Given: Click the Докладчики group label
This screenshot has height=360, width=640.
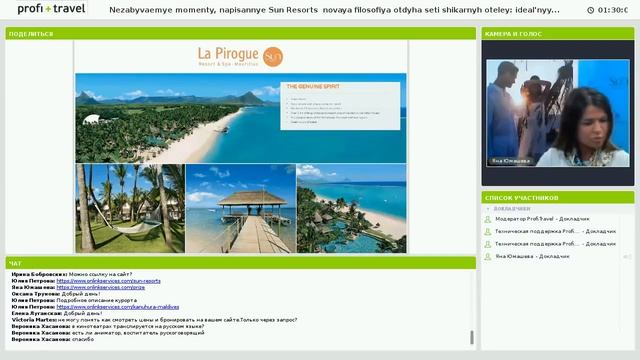Looking at the screenshot, I should (x=512, y=209).
